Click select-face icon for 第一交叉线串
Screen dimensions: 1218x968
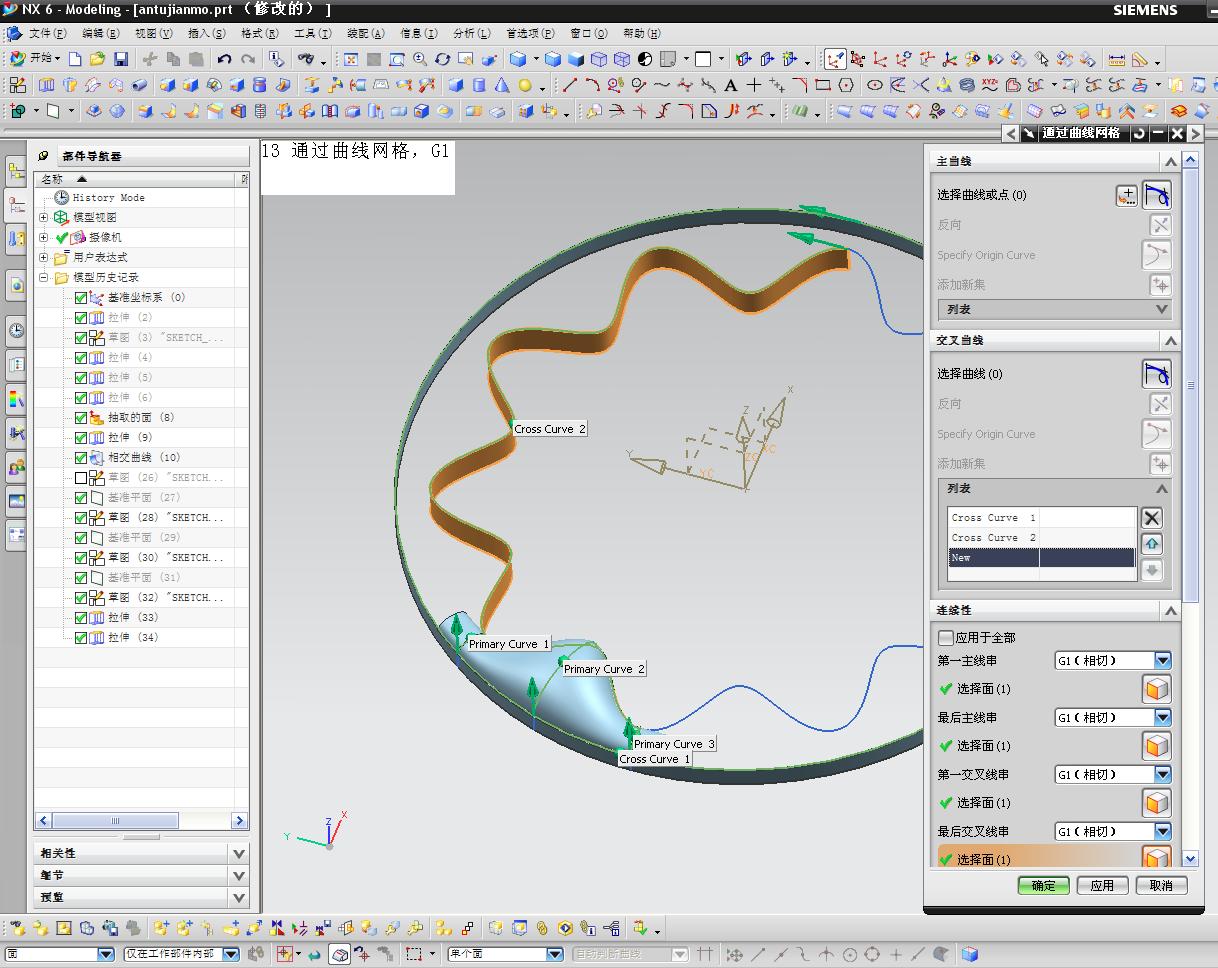point(1157,803)
